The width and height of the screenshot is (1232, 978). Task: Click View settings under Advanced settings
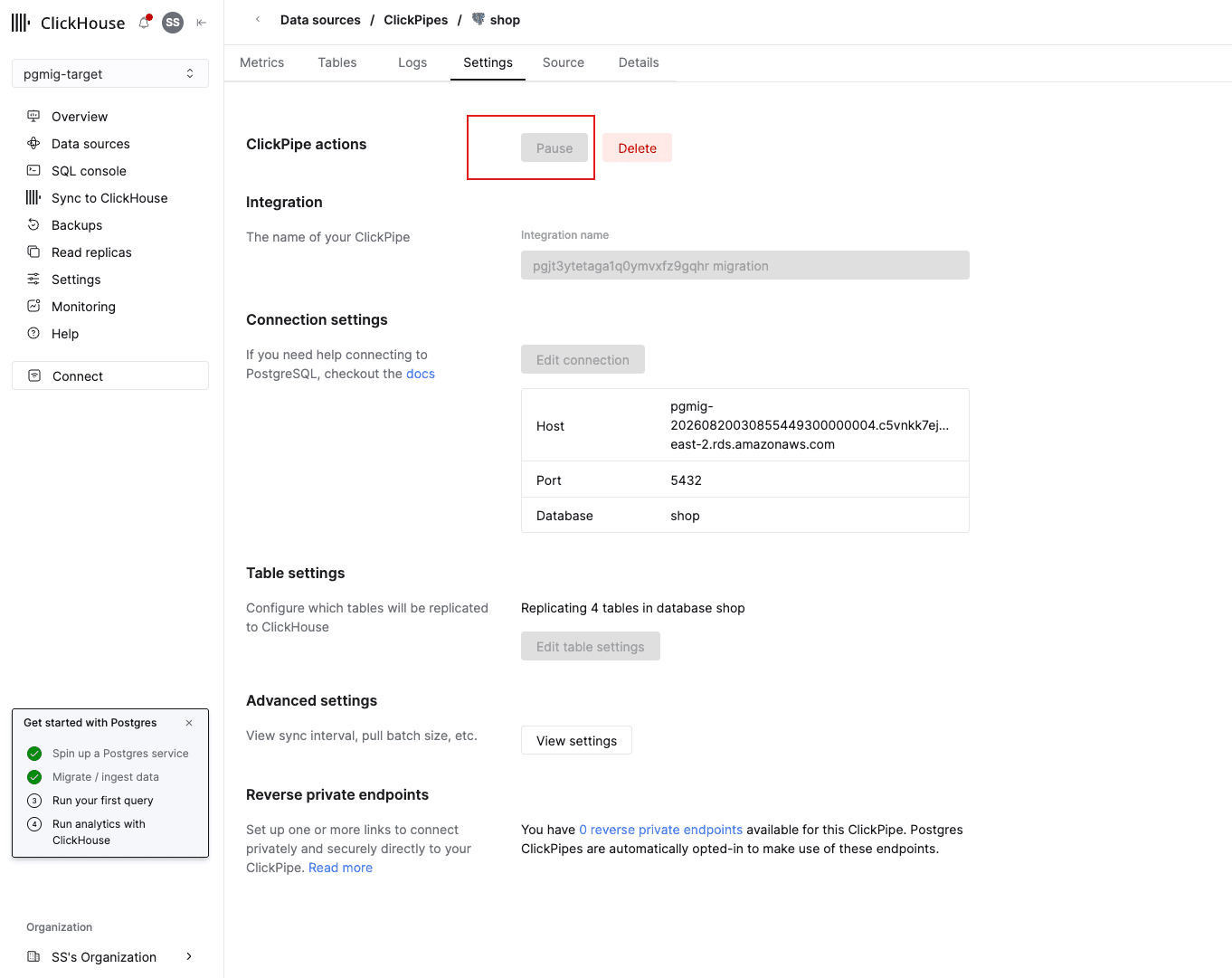coord(576,740)
